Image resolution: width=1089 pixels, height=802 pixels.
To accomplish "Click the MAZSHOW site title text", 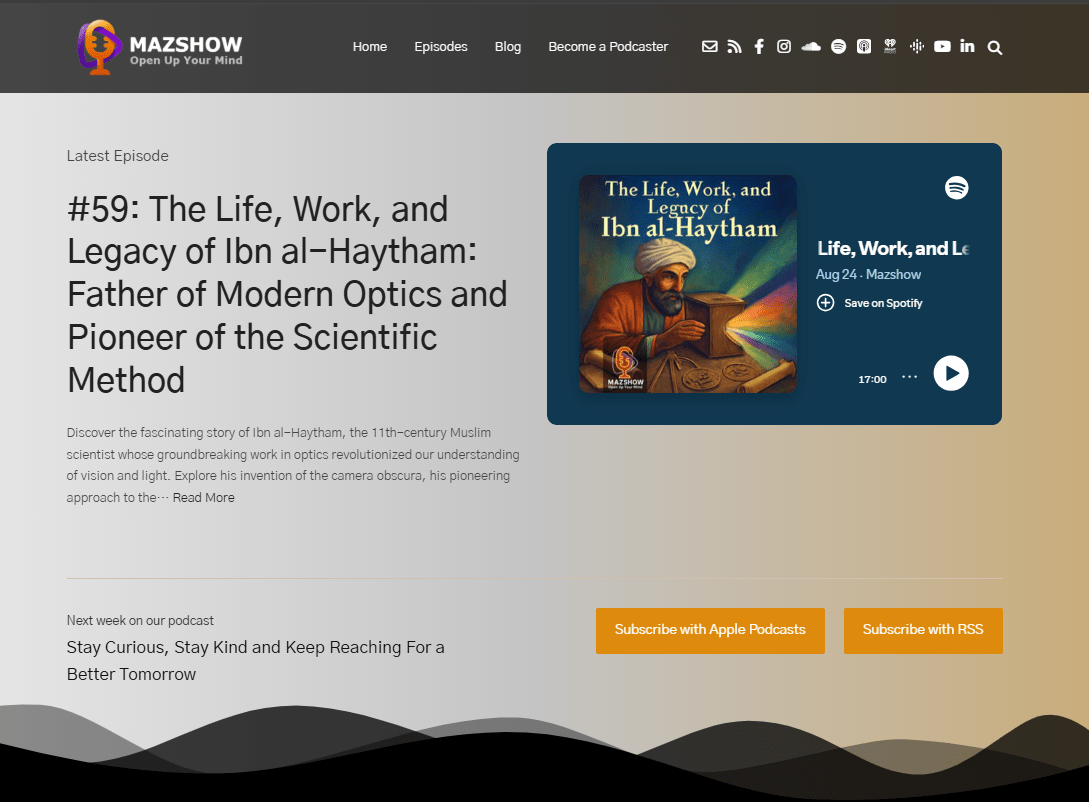I will 185,44.
